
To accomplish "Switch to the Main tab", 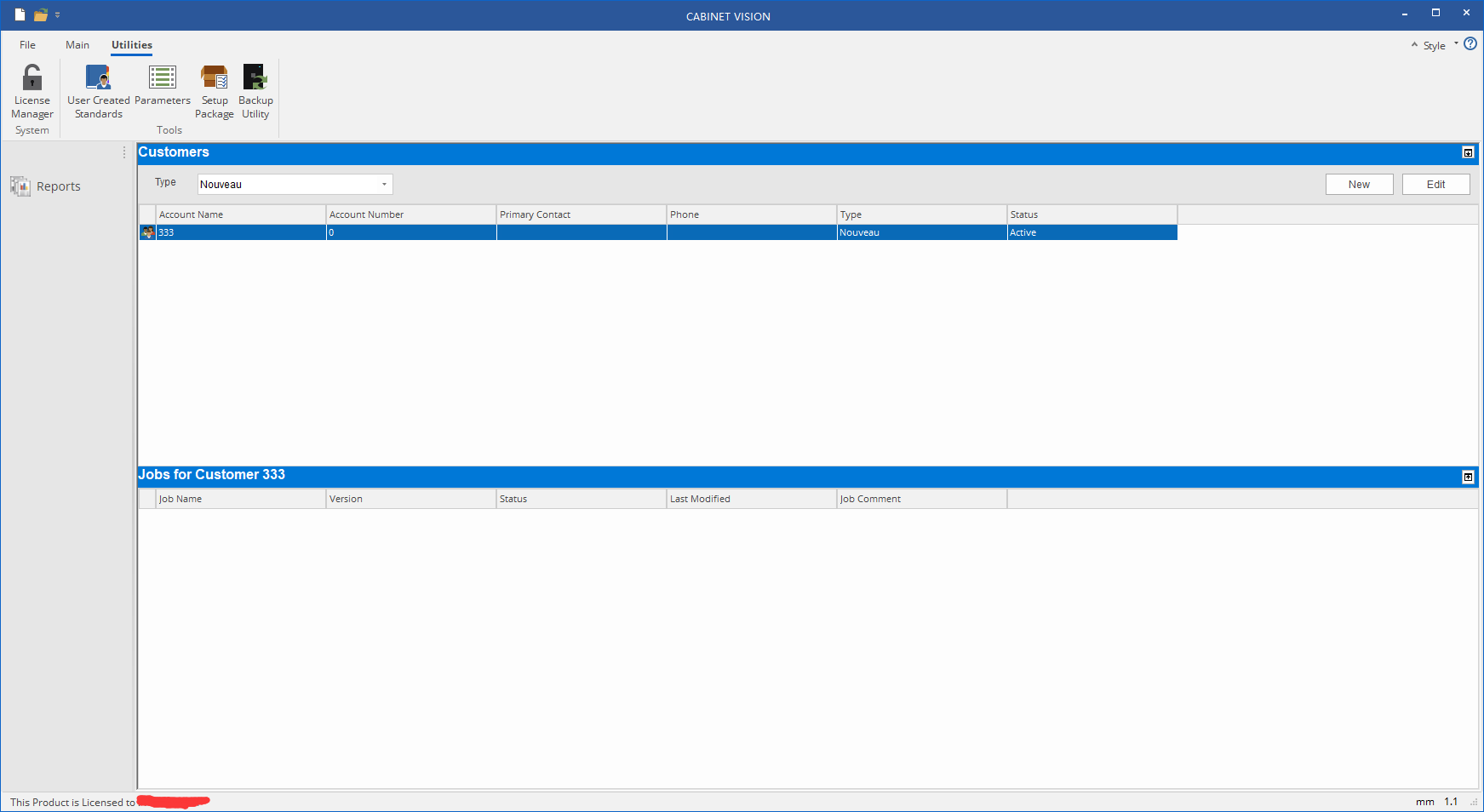I will pos(77,45).
